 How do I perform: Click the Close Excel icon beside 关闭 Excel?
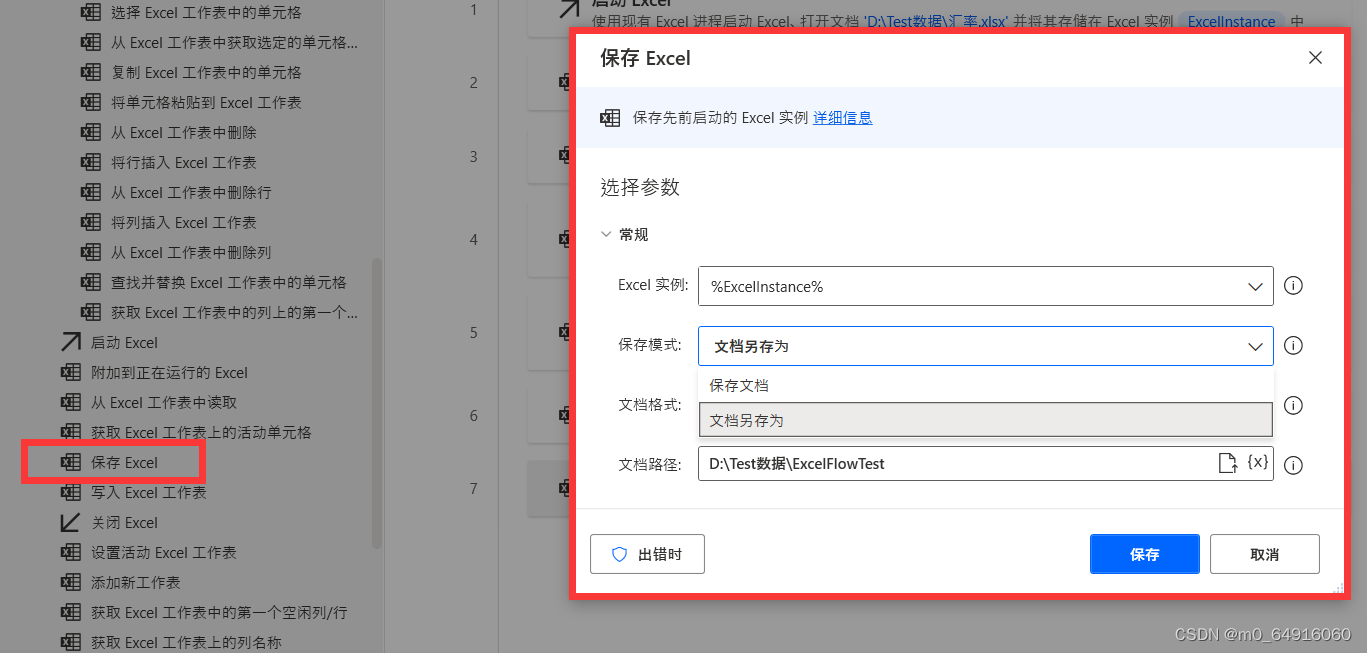72,522
